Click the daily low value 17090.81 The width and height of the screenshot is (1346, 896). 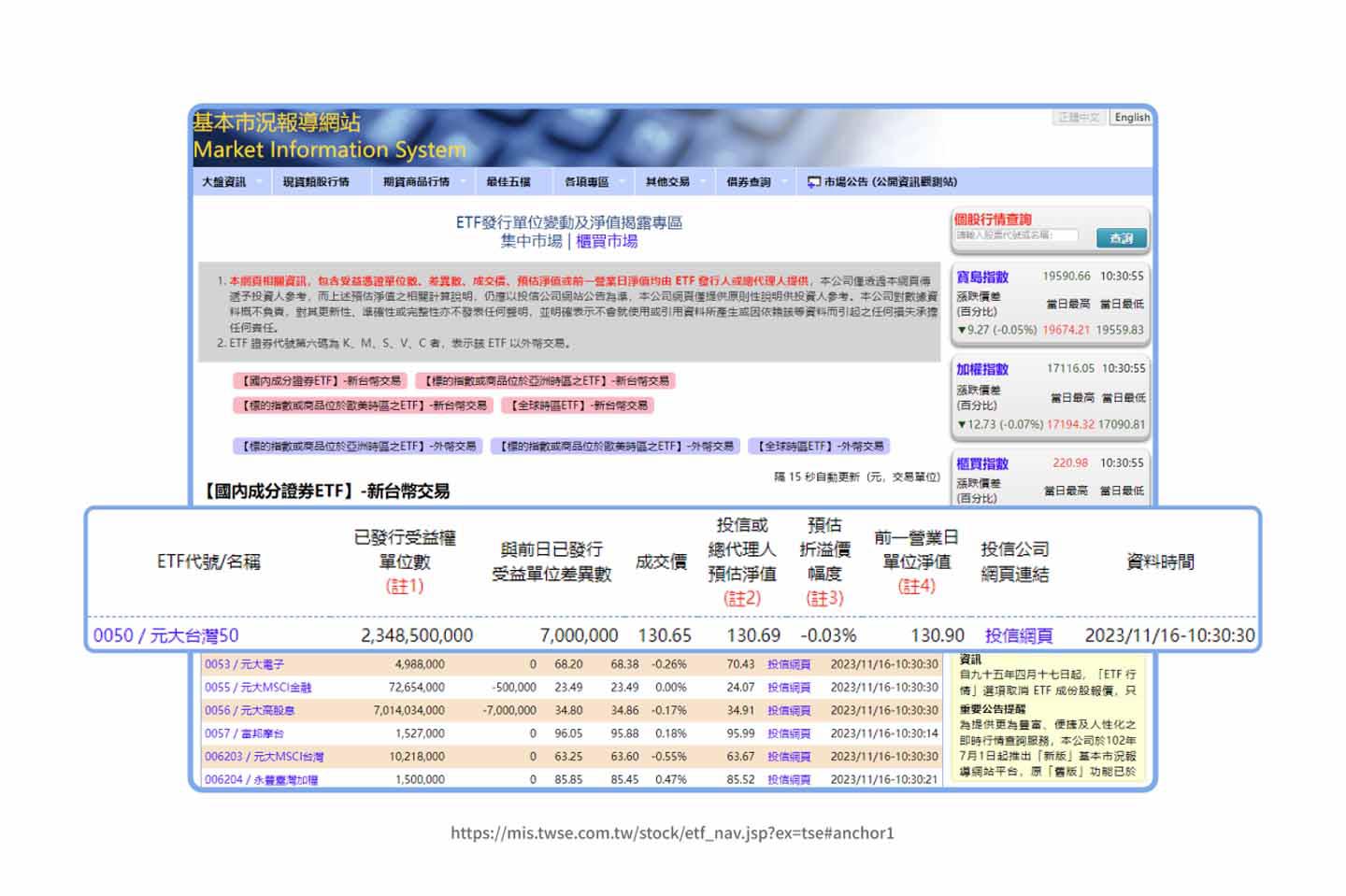(x=1122, y=424)
